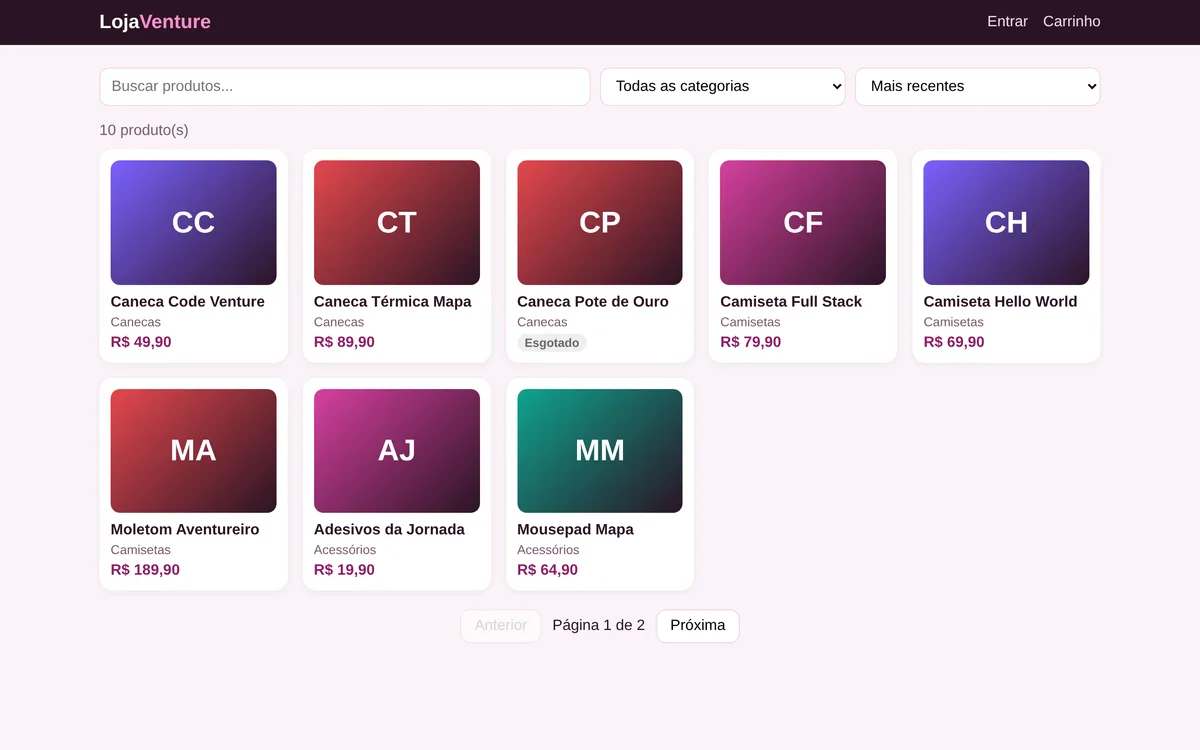This screenshot has height=750, width=1200.
Task: Open the CC Caneca Code Venture thumbnail
Action: [x=193, y=222]
